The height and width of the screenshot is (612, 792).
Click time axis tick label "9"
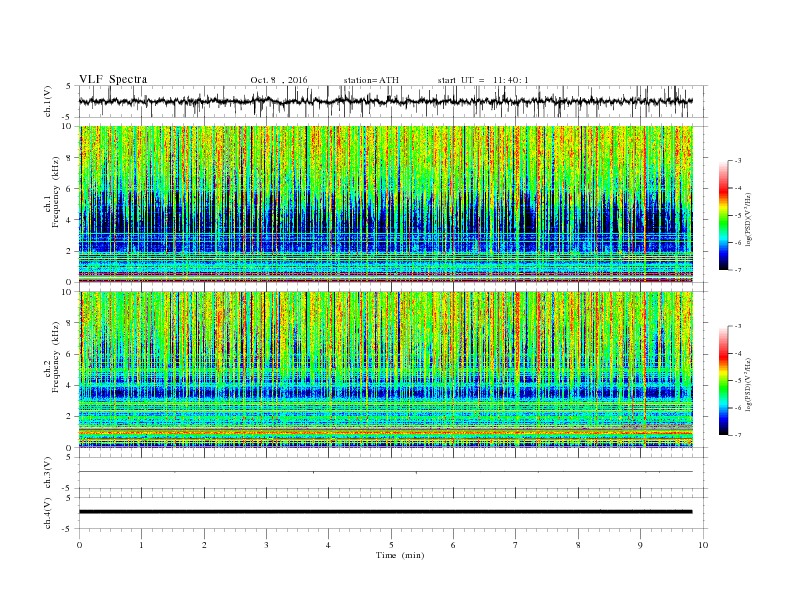point(640,545)
